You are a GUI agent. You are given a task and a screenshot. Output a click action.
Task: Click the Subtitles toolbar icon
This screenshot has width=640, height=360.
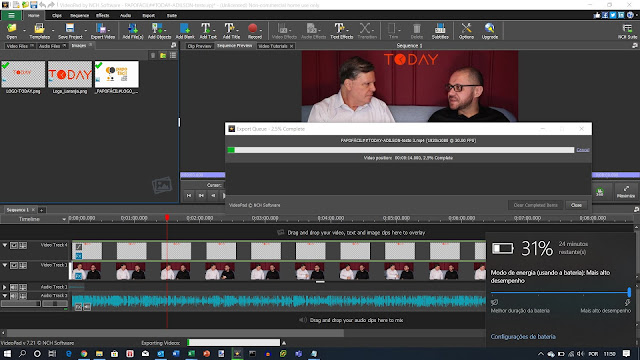point(440,28)
